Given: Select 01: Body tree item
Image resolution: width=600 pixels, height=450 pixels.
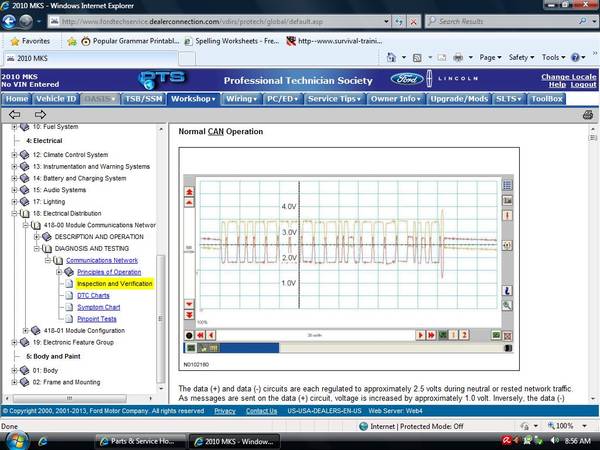Looking at the screenshot, I should point(45,370).
